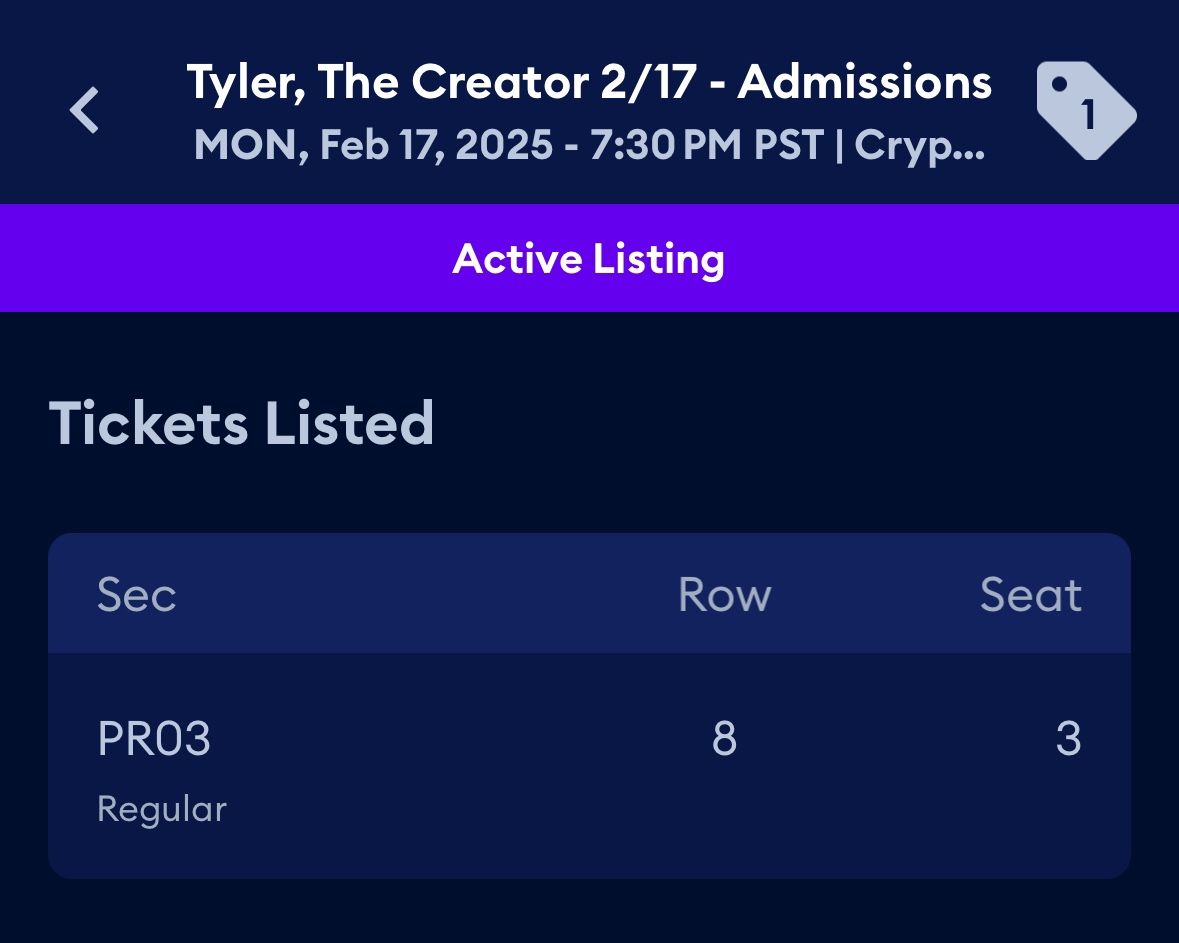The width and height of the screenshot is (1179, 943).
Task: Click the Active Listing purple banner
Action: 589,258
